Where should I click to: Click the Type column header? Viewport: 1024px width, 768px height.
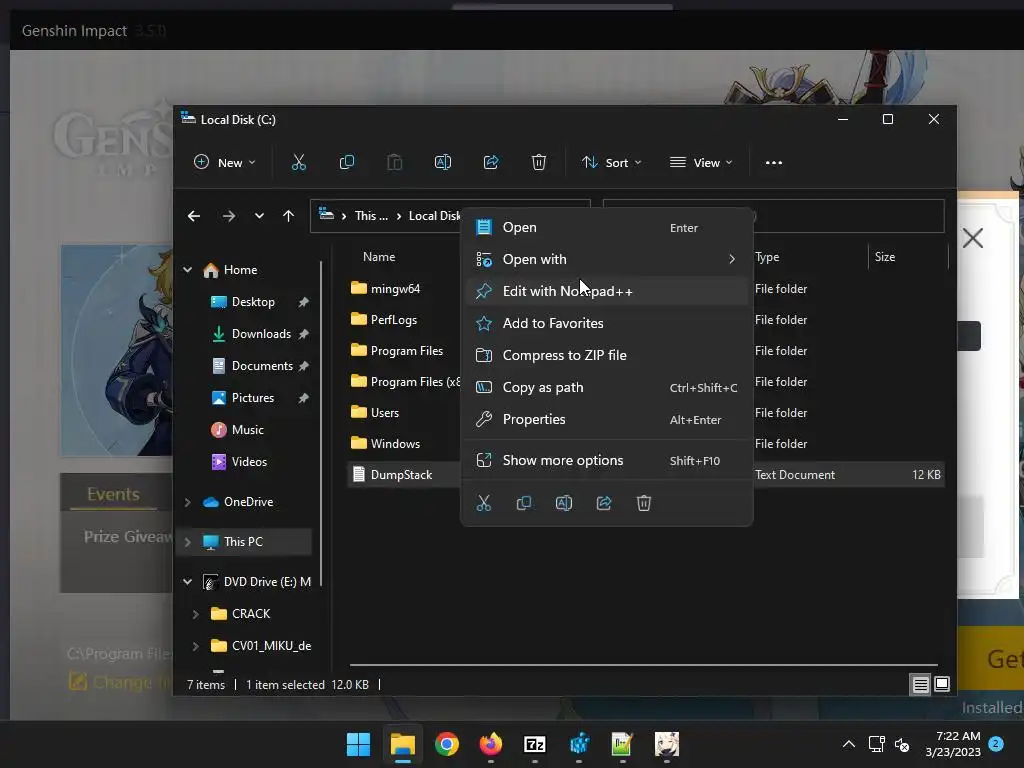(x=767, y=257)
